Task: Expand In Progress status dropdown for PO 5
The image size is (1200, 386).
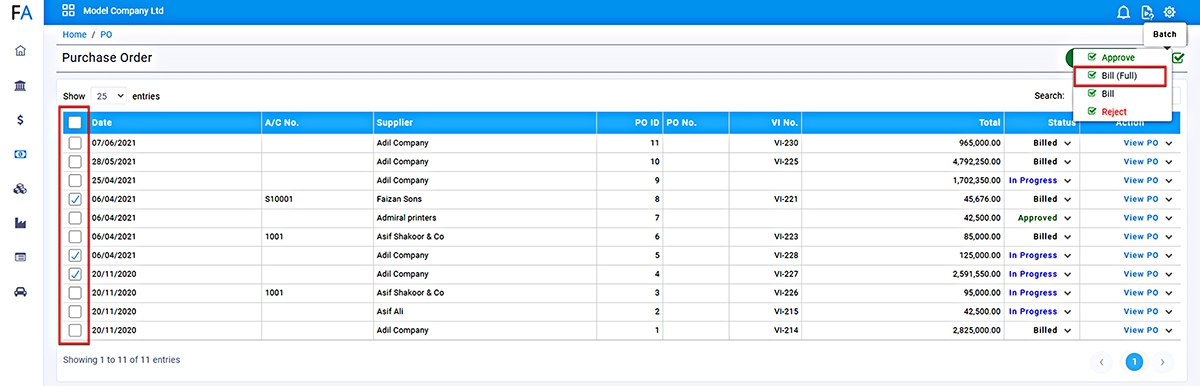Action: pyautogui.click(x=1068, y=255)
